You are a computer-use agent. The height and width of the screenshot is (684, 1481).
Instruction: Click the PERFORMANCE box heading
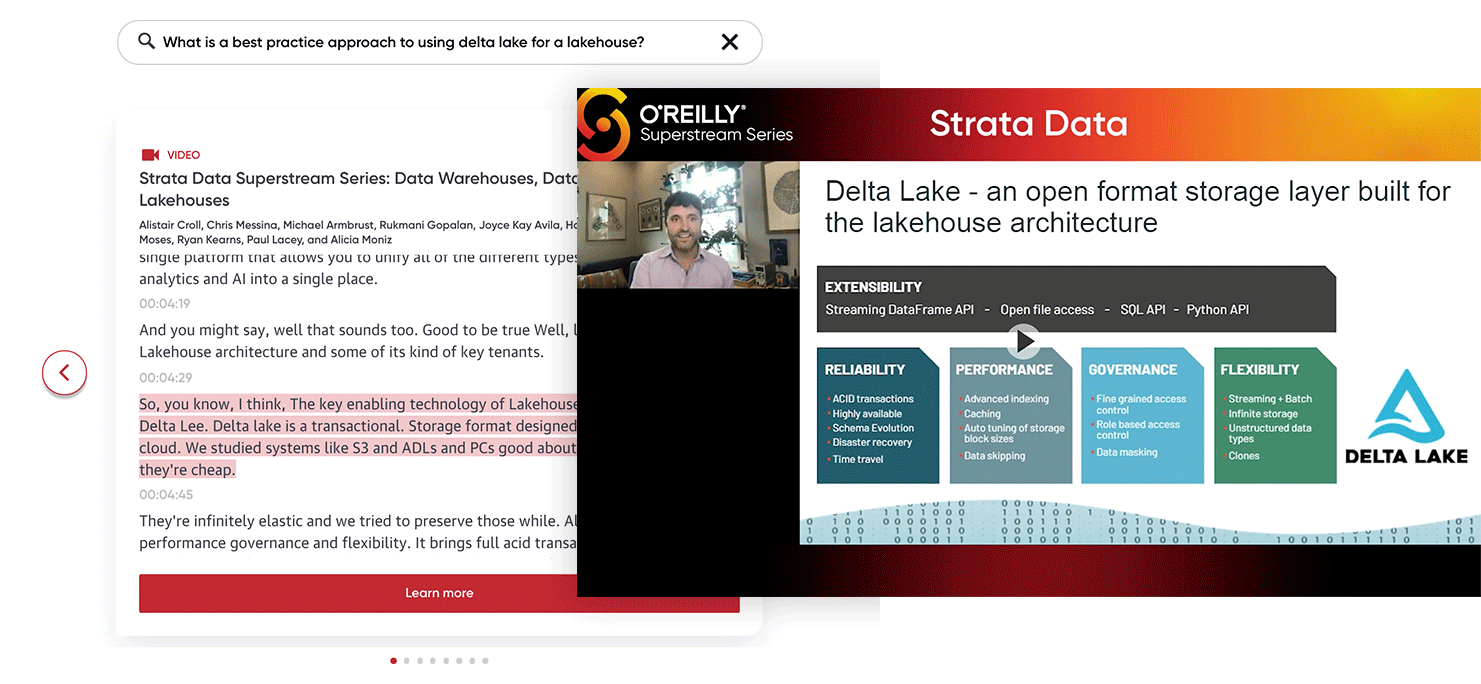point(1004,370)
